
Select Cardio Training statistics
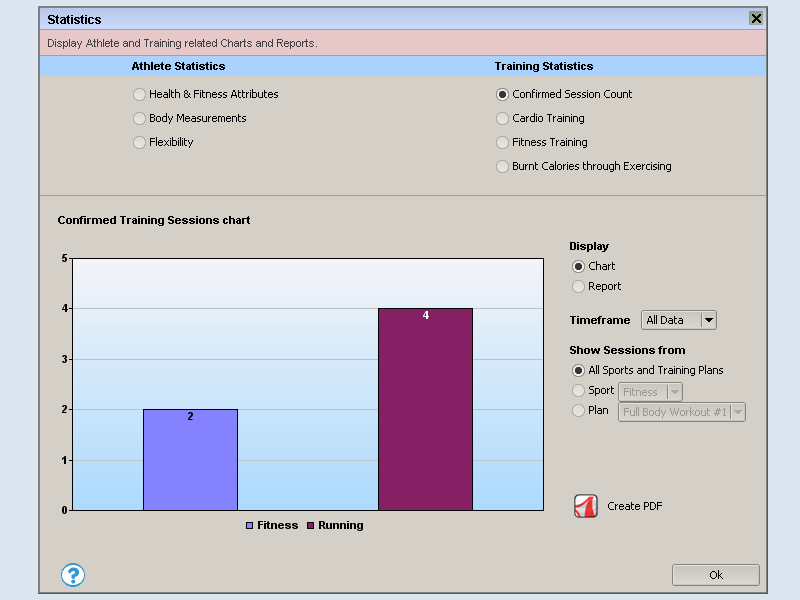coord(503,118)
